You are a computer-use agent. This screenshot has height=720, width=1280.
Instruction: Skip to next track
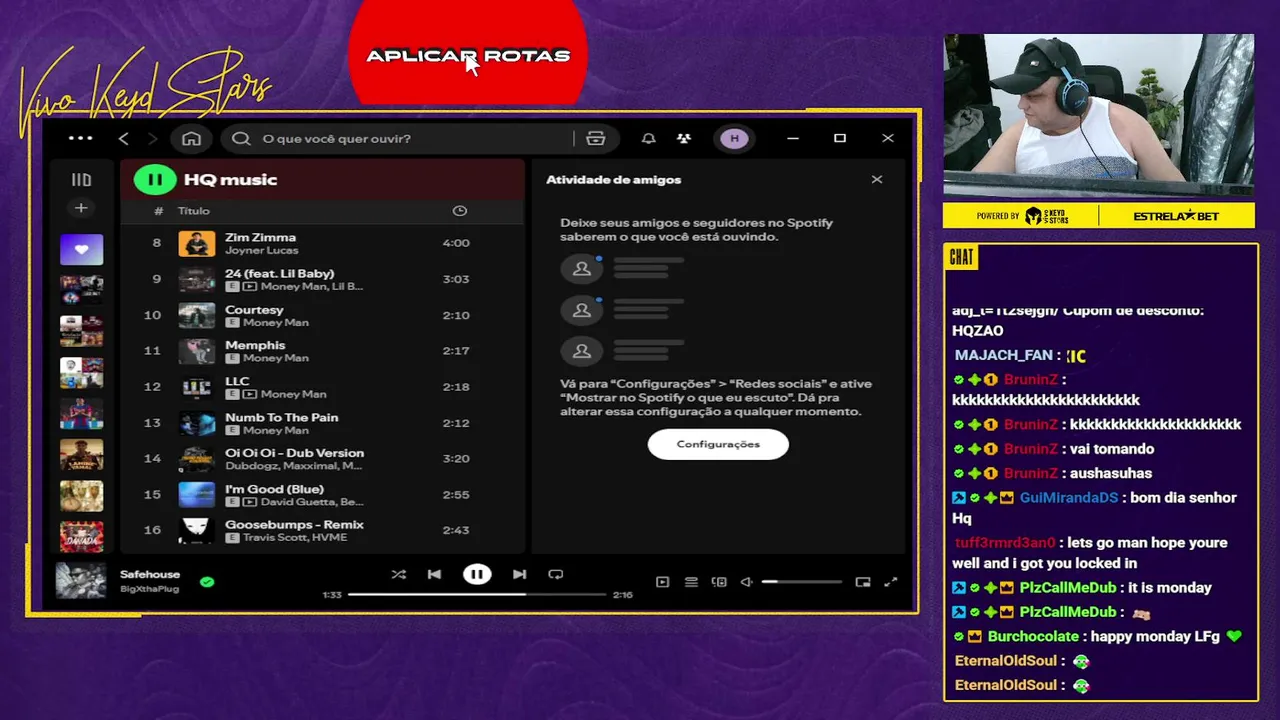pyautogui.click(x=519, y=574)
